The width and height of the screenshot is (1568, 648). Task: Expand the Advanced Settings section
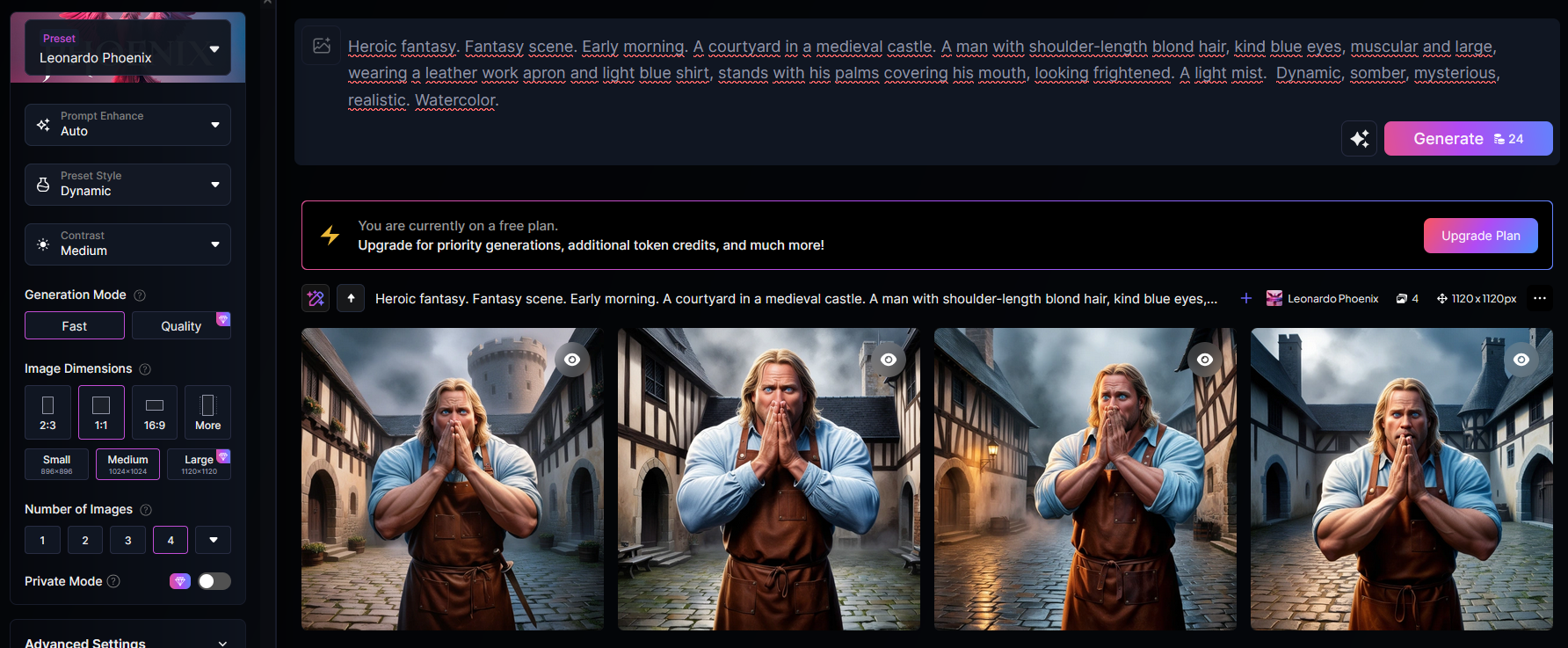click(x=127, y=643)
